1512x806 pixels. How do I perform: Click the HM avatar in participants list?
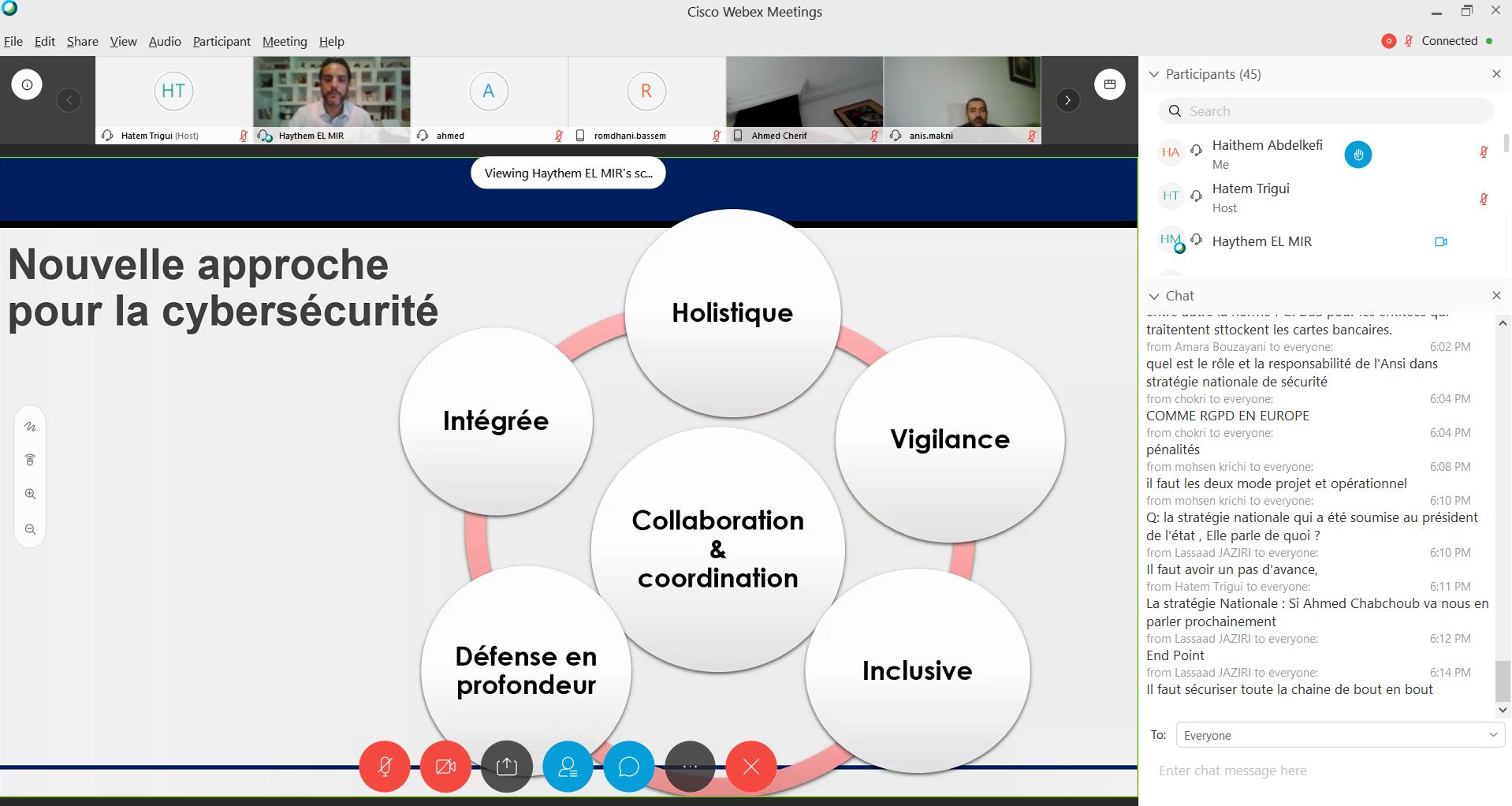[x=1171, y=240]
